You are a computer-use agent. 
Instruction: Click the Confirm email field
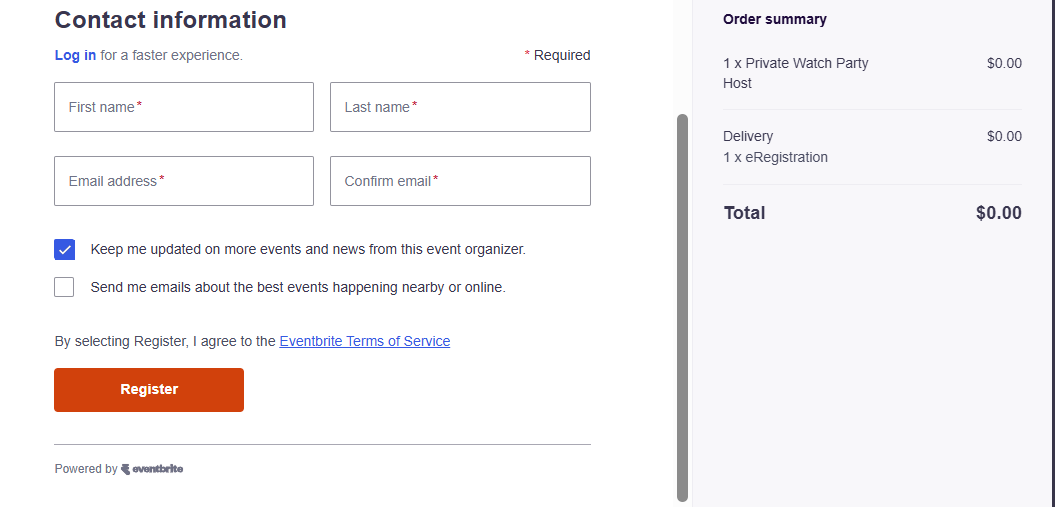[460, 181]
